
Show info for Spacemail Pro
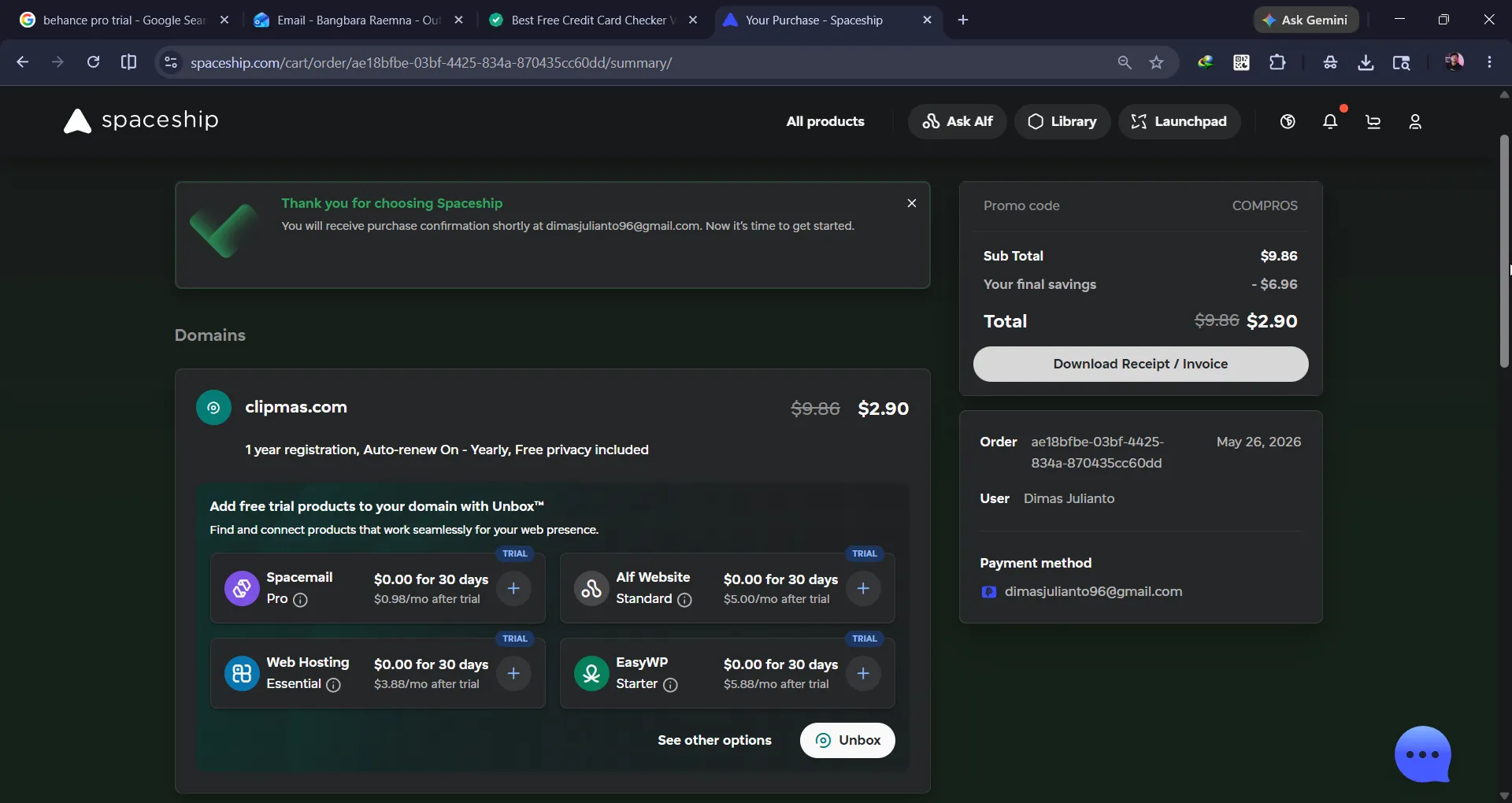click(x=300, y=600)
